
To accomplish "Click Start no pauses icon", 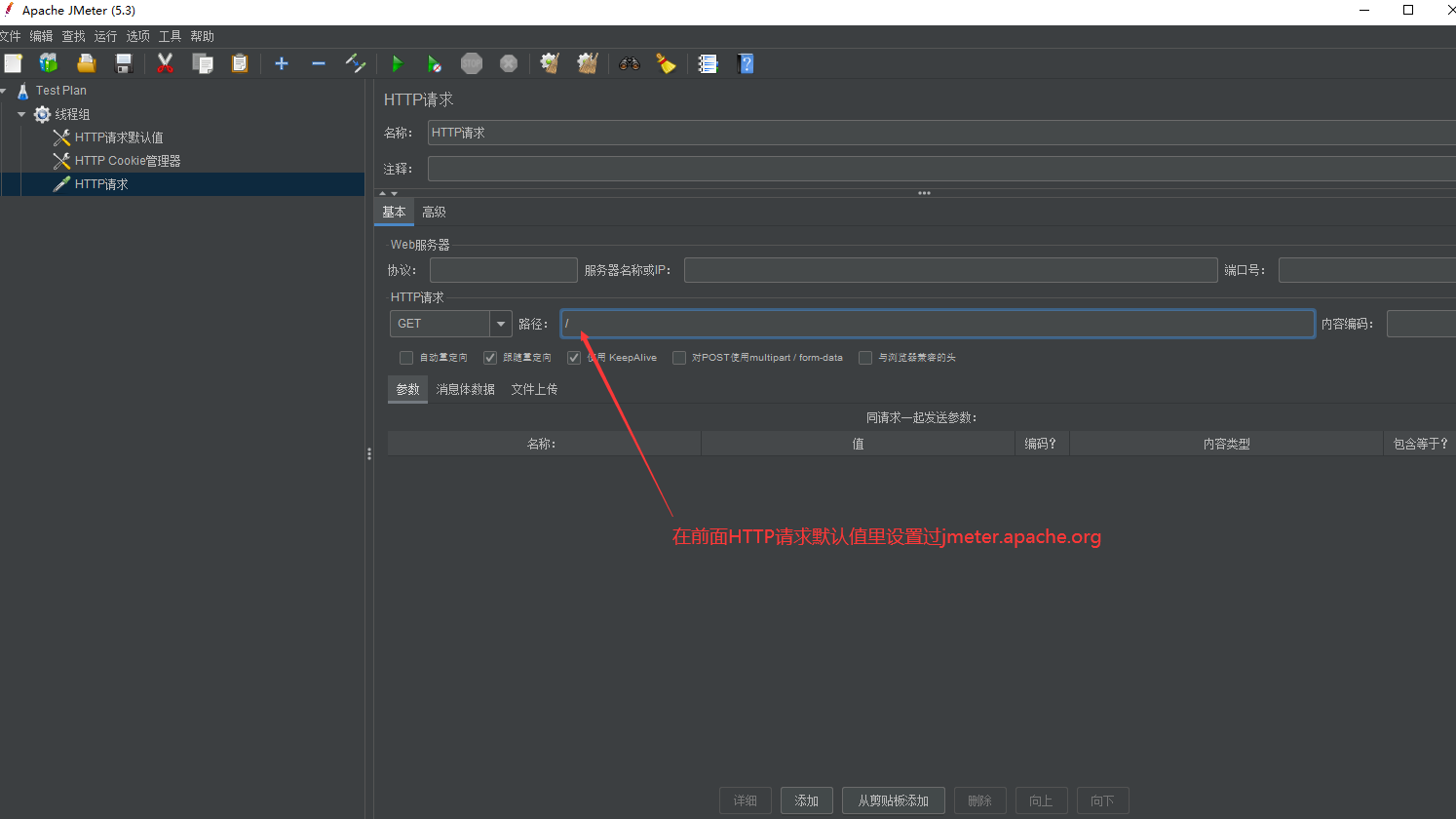I will point(434,63).
